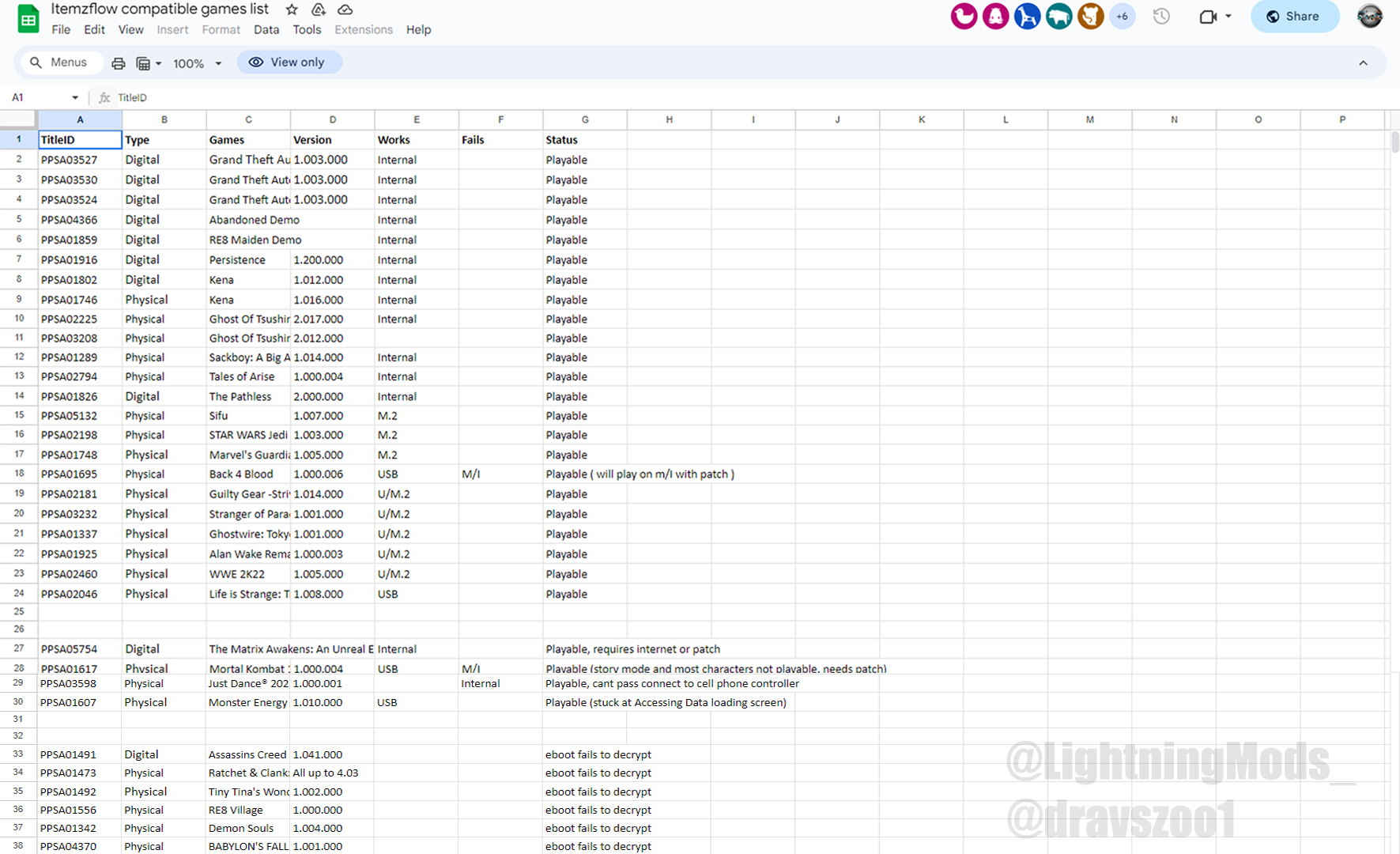1400x854 pixels.
Task: Select cell PPSA04366
Action: point(80,220)
